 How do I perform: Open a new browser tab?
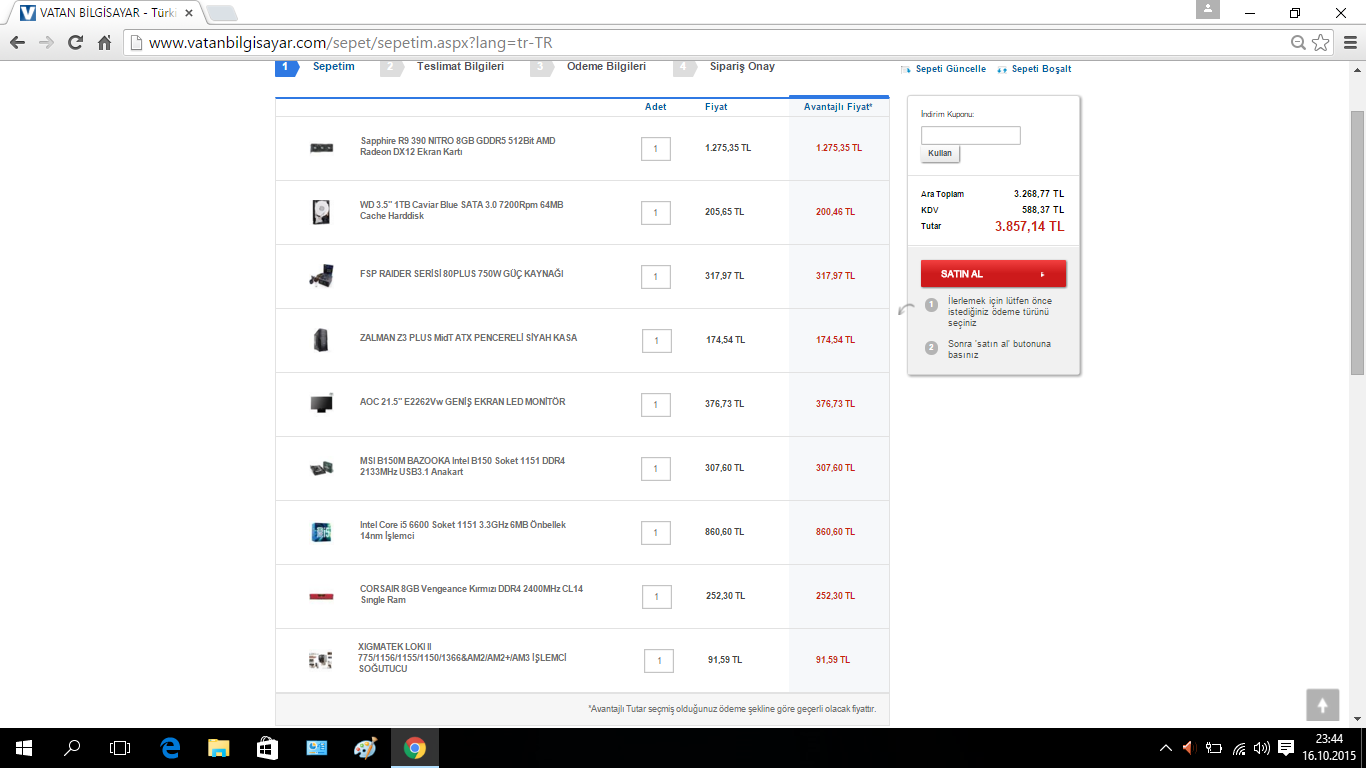[222, 13]
